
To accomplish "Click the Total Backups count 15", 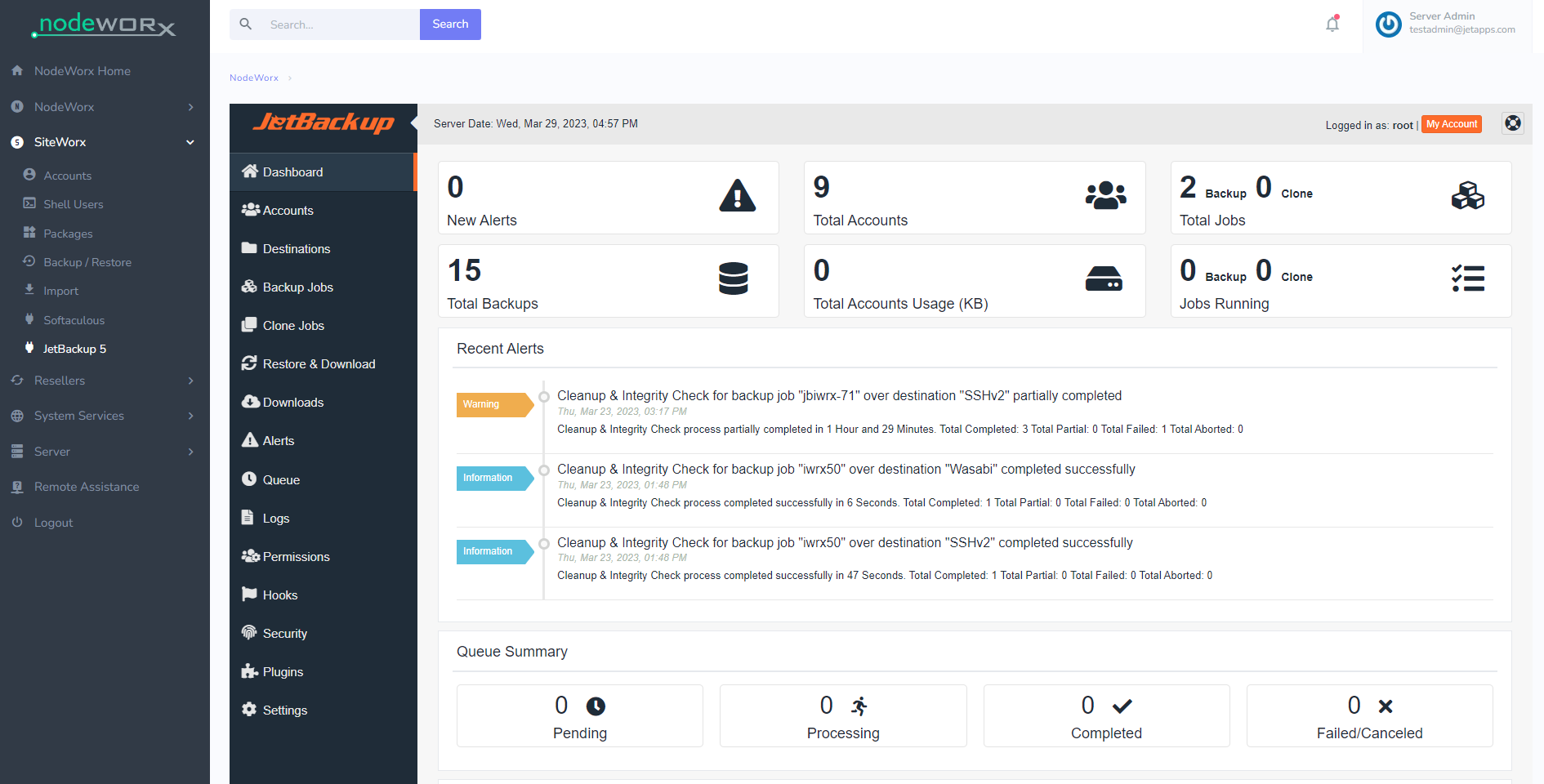I will [x=464, y=270].
